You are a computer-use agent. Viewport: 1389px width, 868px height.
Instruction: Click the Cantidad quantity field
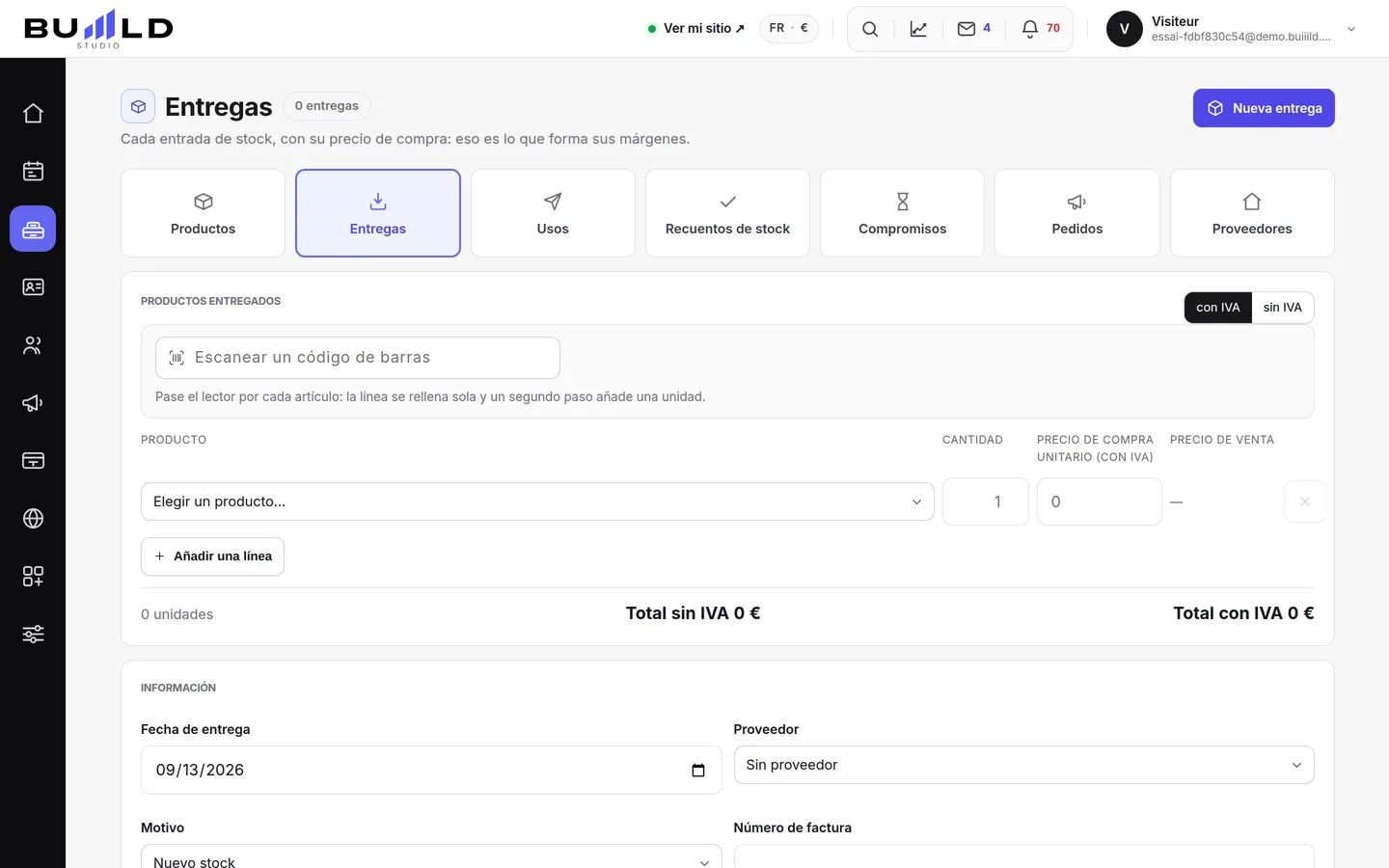coord(986,502)
